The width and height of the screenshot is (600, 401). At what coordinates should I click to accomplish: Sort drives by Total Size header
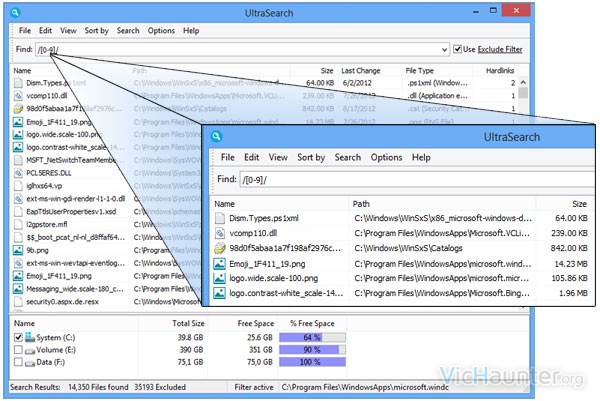pos(188,323)
